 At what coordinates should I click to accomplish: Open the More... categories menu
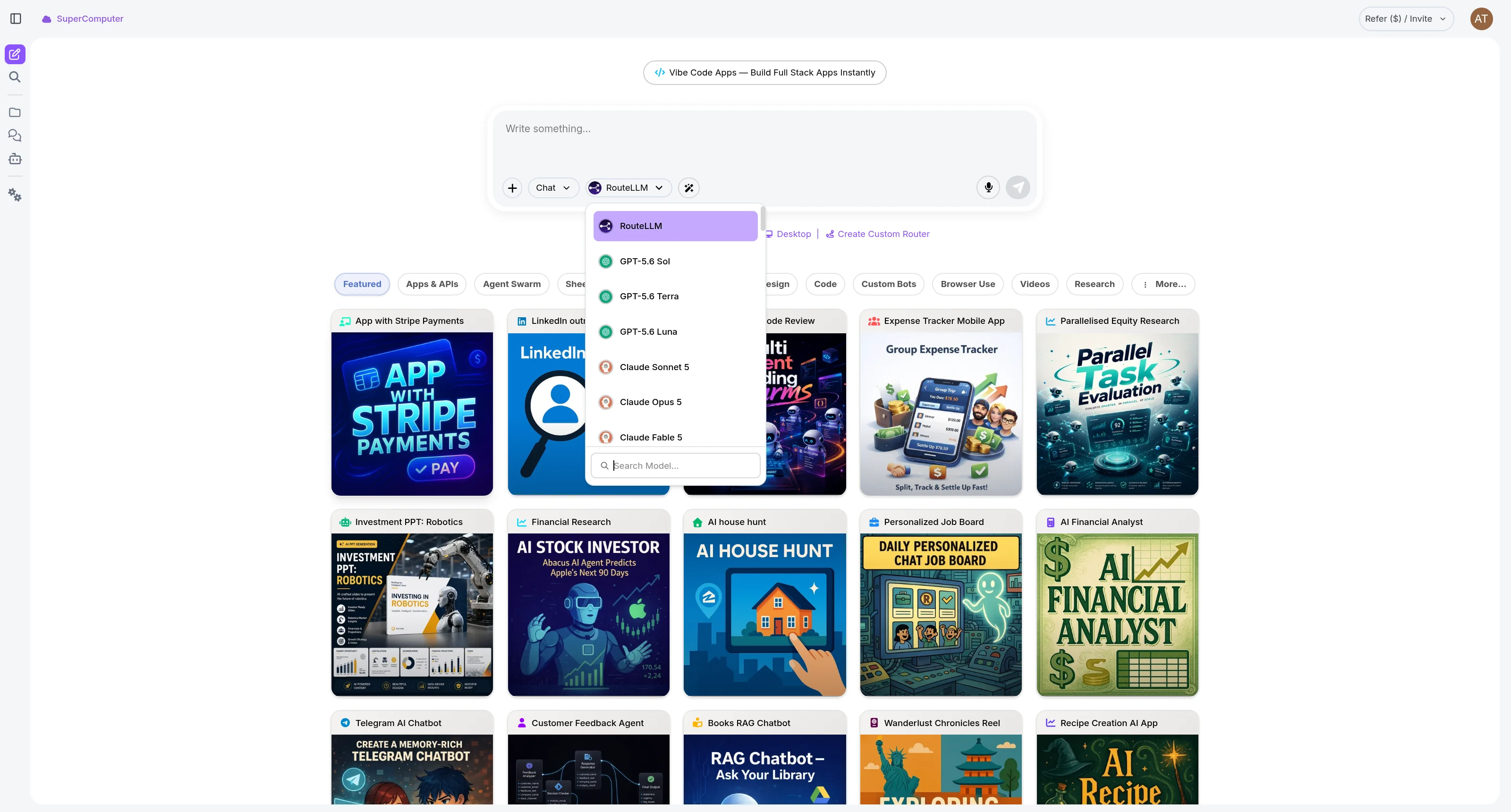1163,284
